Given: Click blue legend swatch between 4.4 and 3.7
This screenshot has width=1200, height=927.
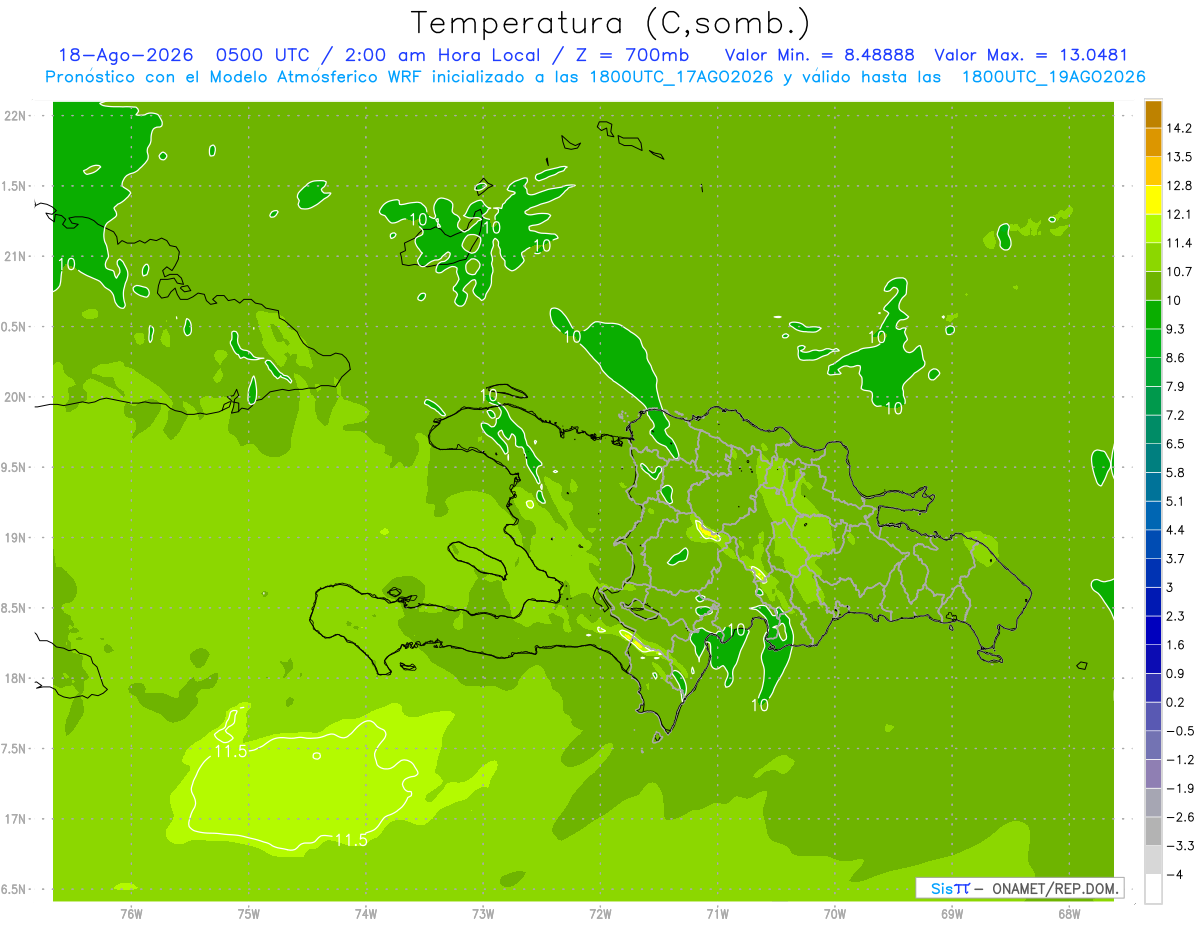Looking at the screenshot, I should click(x=1153, y=545).
